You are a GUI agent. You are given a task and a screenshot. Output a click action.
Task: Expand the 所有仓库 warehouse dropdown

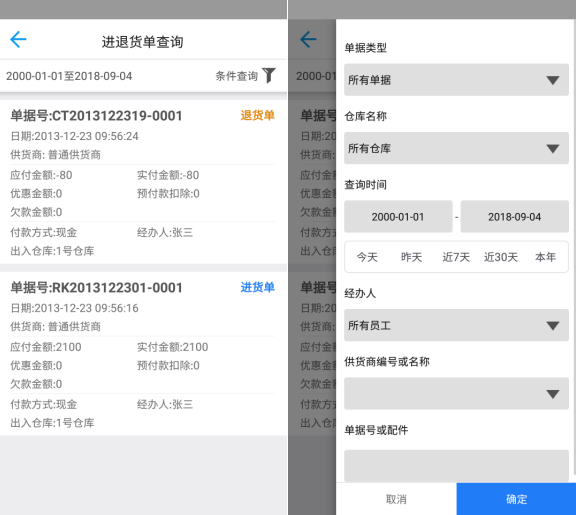pos(456,148)
